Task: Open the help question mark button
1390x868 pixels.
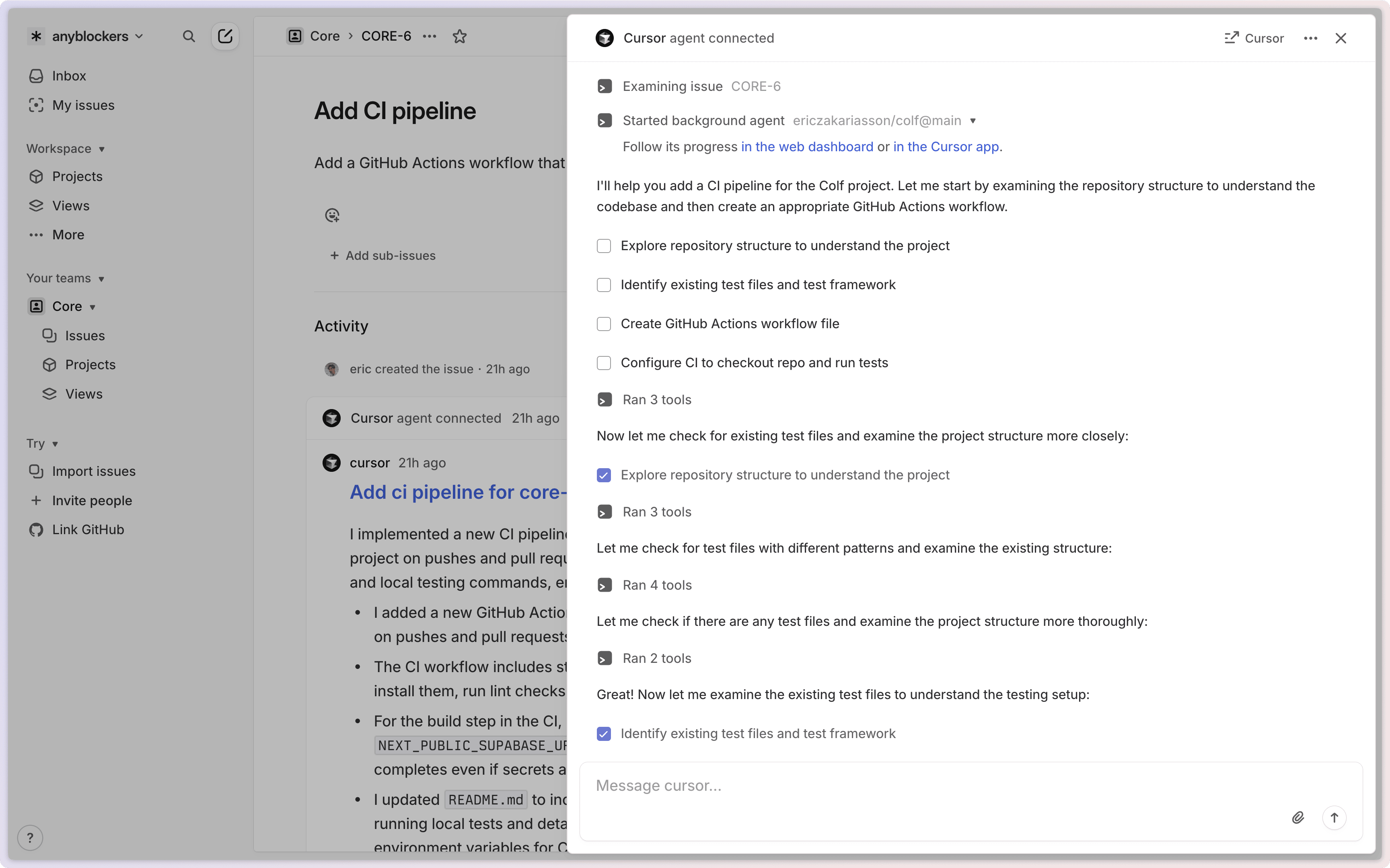Action: (30, 838)
